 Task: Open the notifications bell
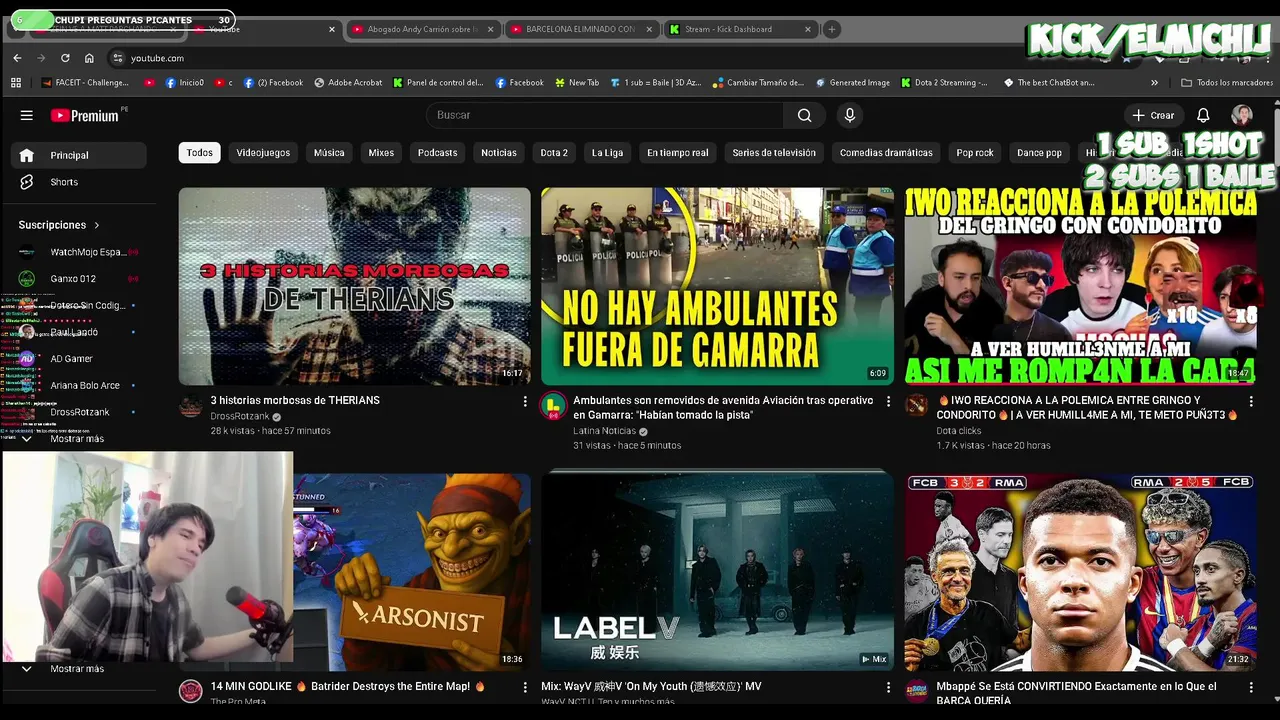click(1203, 115)
